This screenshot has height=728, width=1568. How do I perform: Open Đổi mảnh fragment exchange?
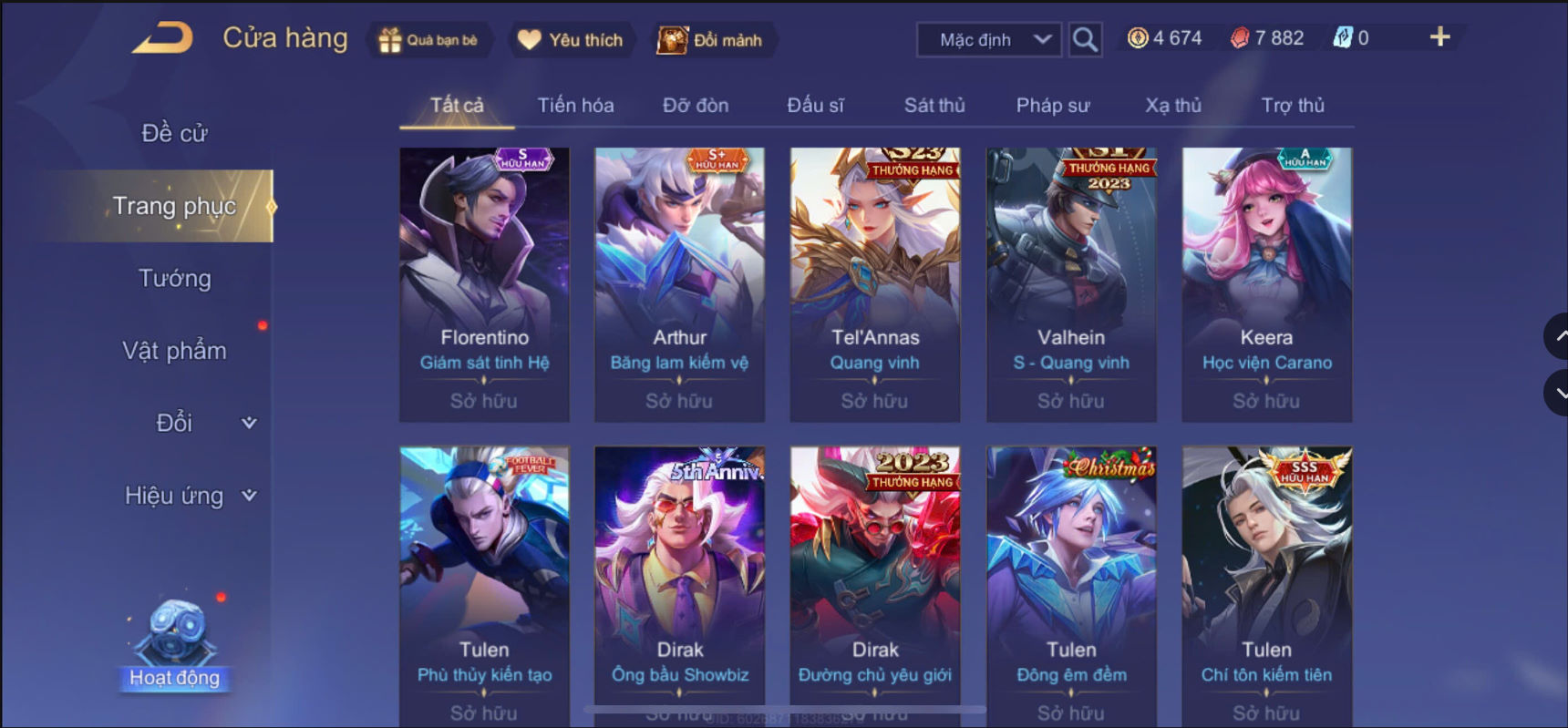pyautogui.click(x=710, y=40)
